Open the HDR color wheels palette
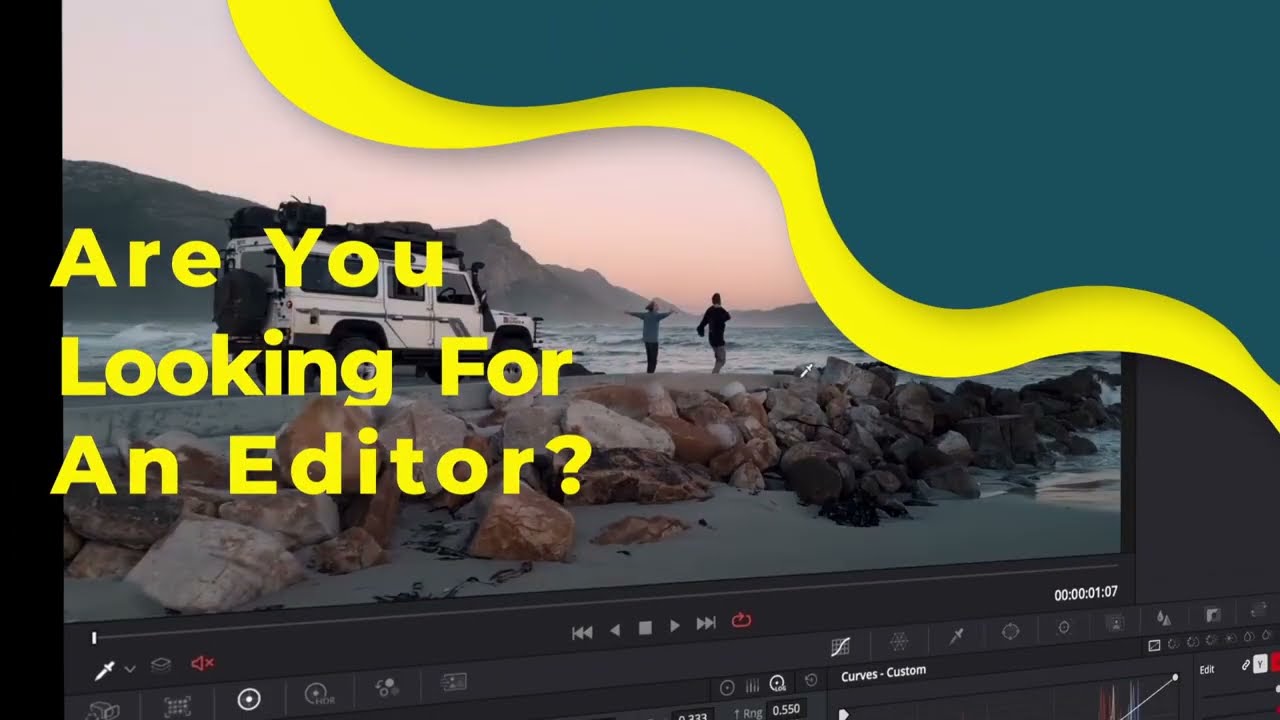Viewport: 1280px width, 720px height. pos(318,693)
